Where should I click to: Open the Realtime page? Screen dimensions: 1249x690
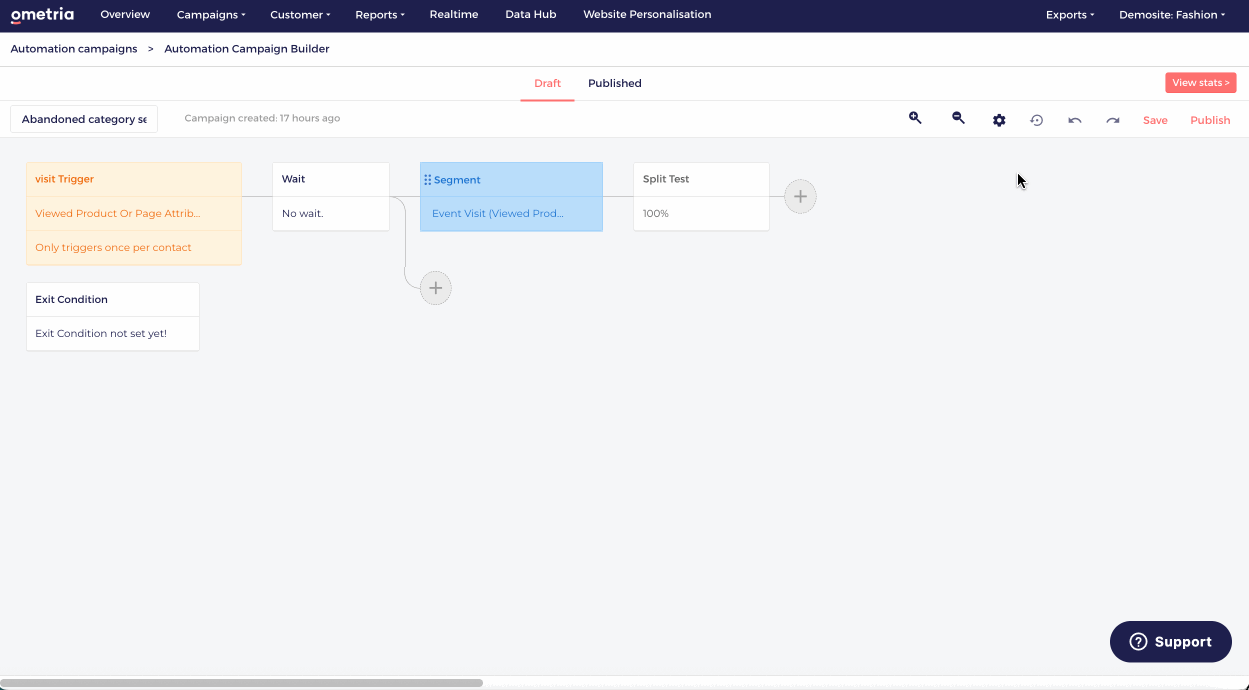point(454,15)
